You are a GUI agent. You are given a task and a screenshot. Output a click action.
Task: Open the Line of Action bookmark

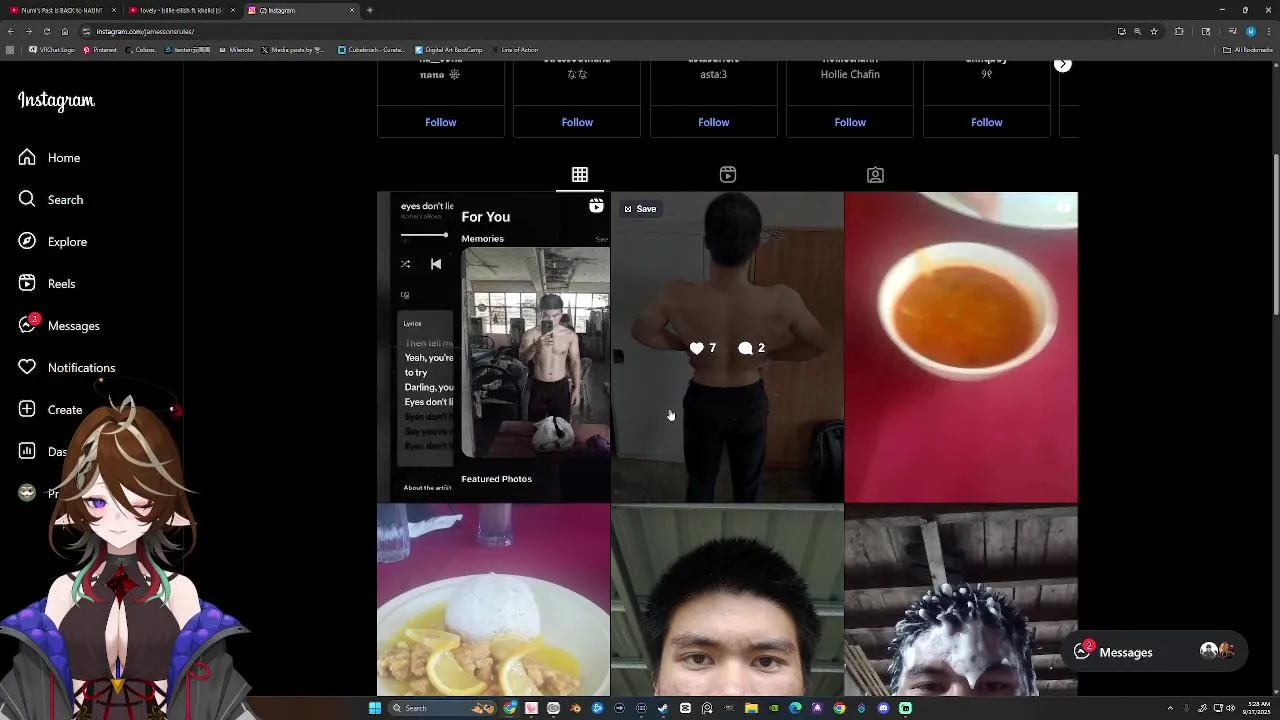click(514, 49)
